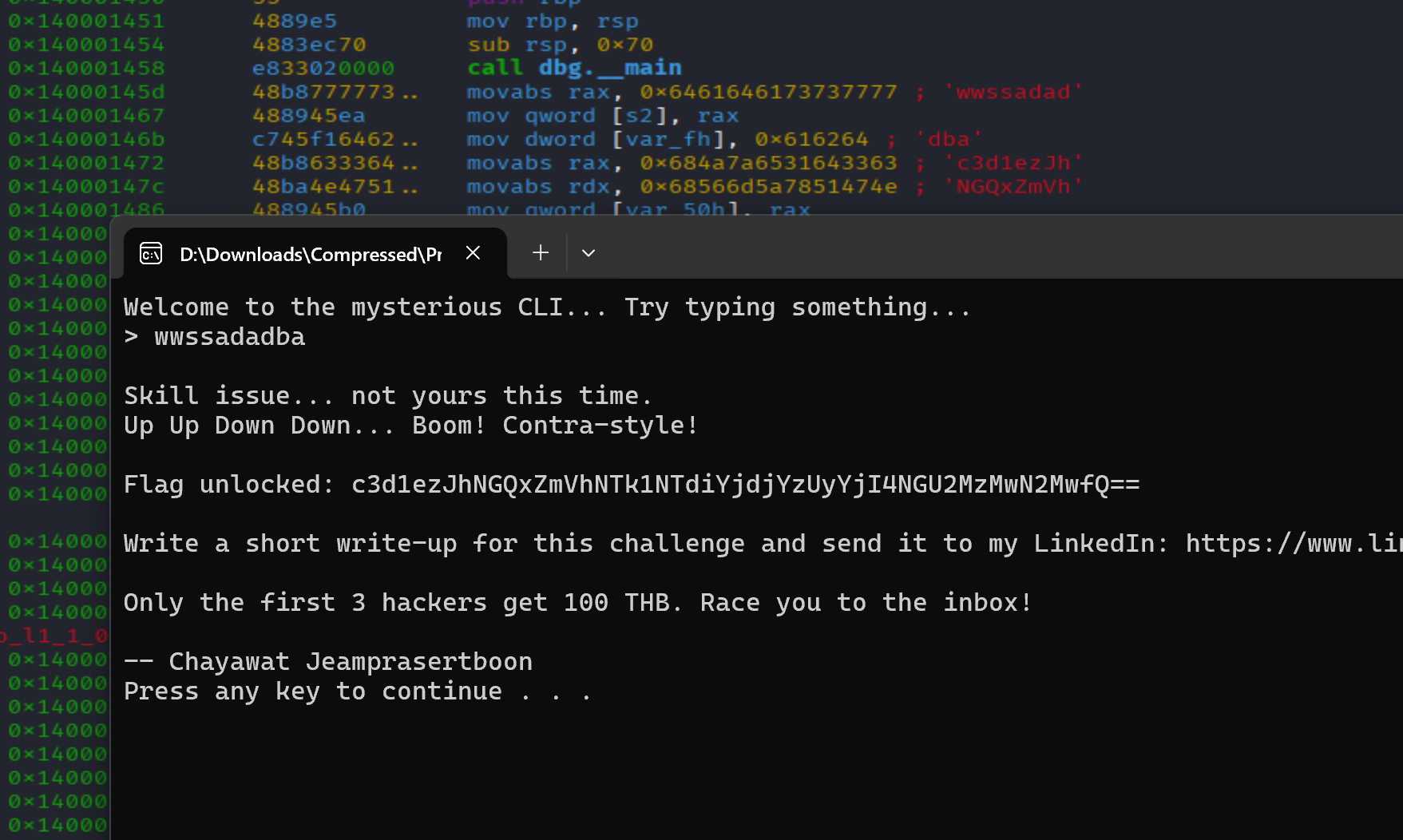
Task: Select opcode bytes e833020000
Action: (x=323, y=68)
